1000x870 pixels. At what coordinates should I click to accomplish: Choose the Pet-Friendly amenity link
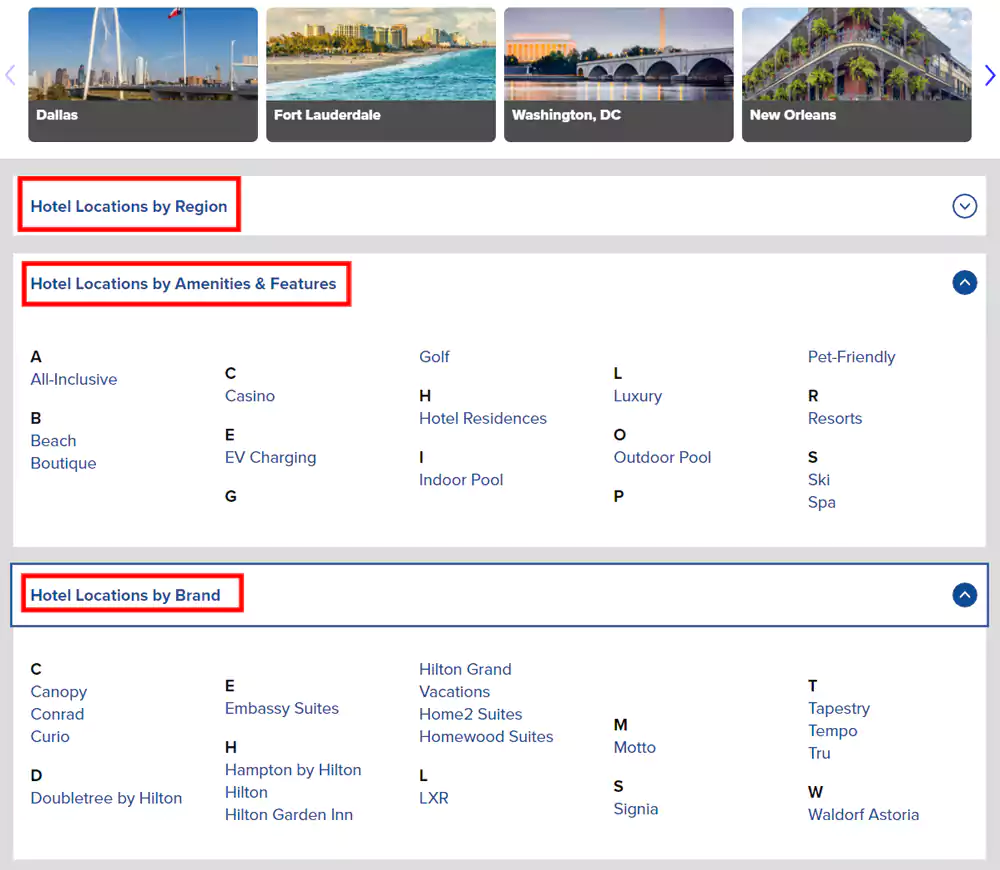tap(851, 357)
